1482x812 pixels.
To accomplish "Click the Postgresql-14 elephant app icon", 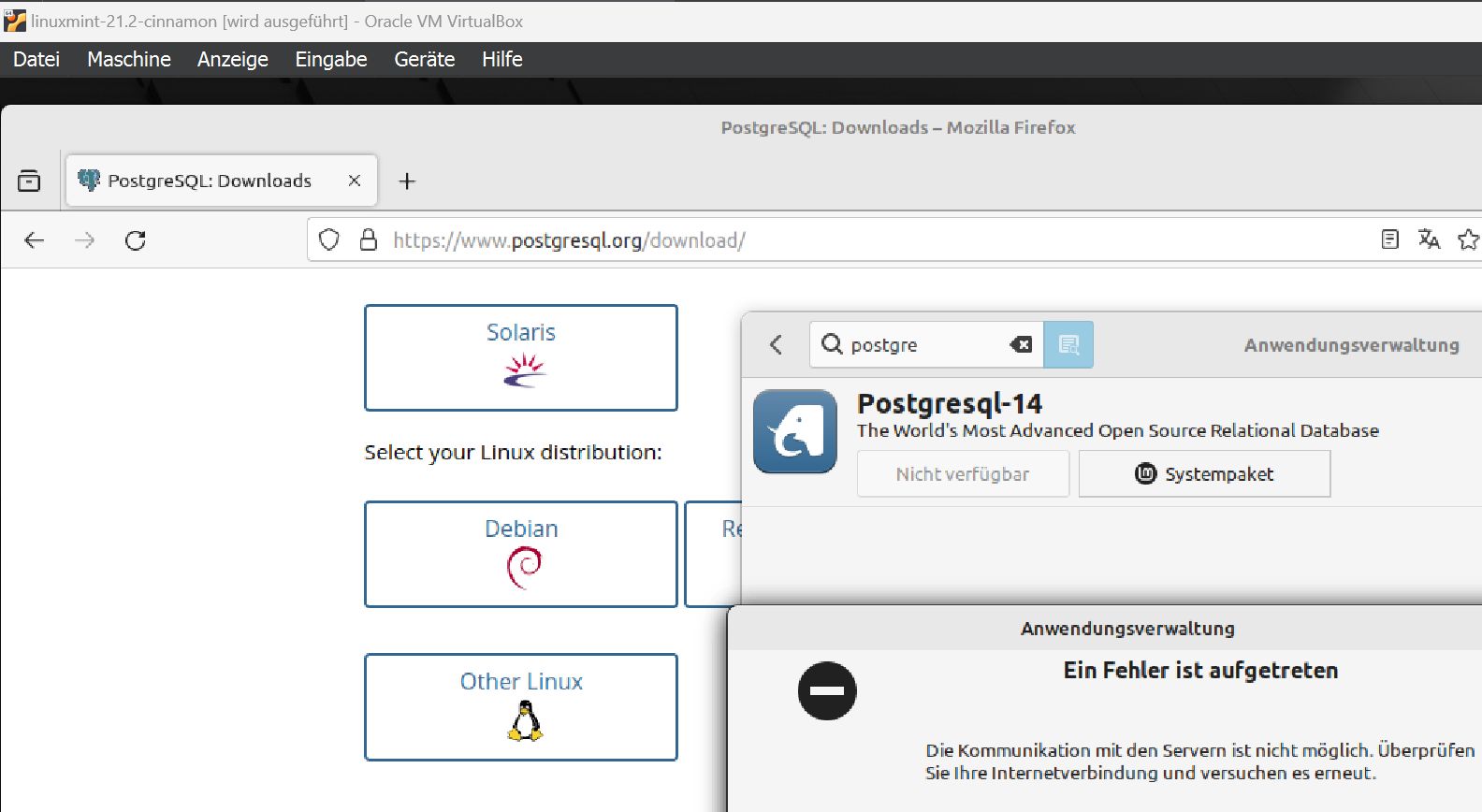I will pyautogui.click(x=795, y=431).
